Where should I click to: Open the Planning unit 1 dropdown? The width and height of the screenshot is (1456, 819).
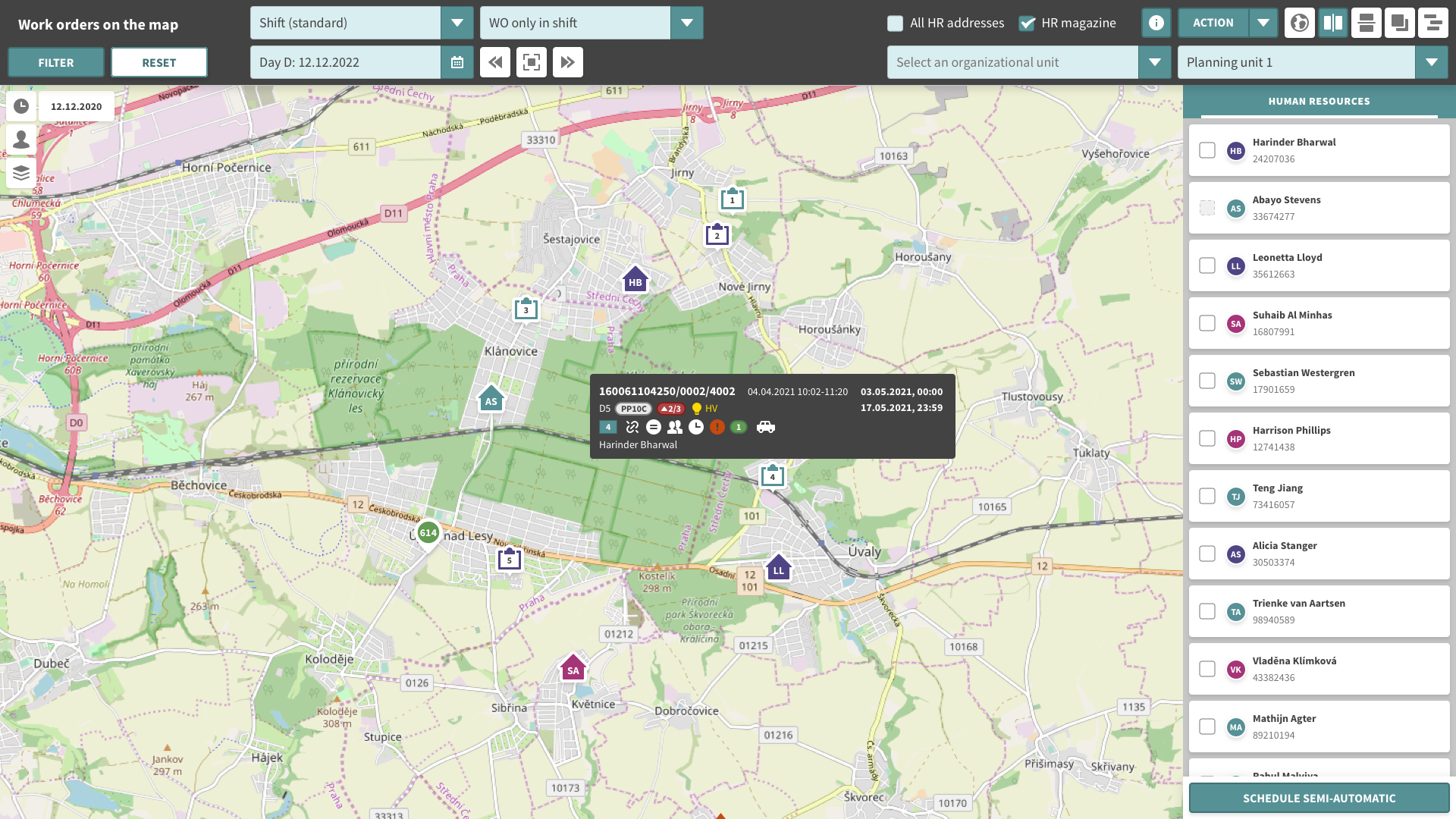(1313, 62)
